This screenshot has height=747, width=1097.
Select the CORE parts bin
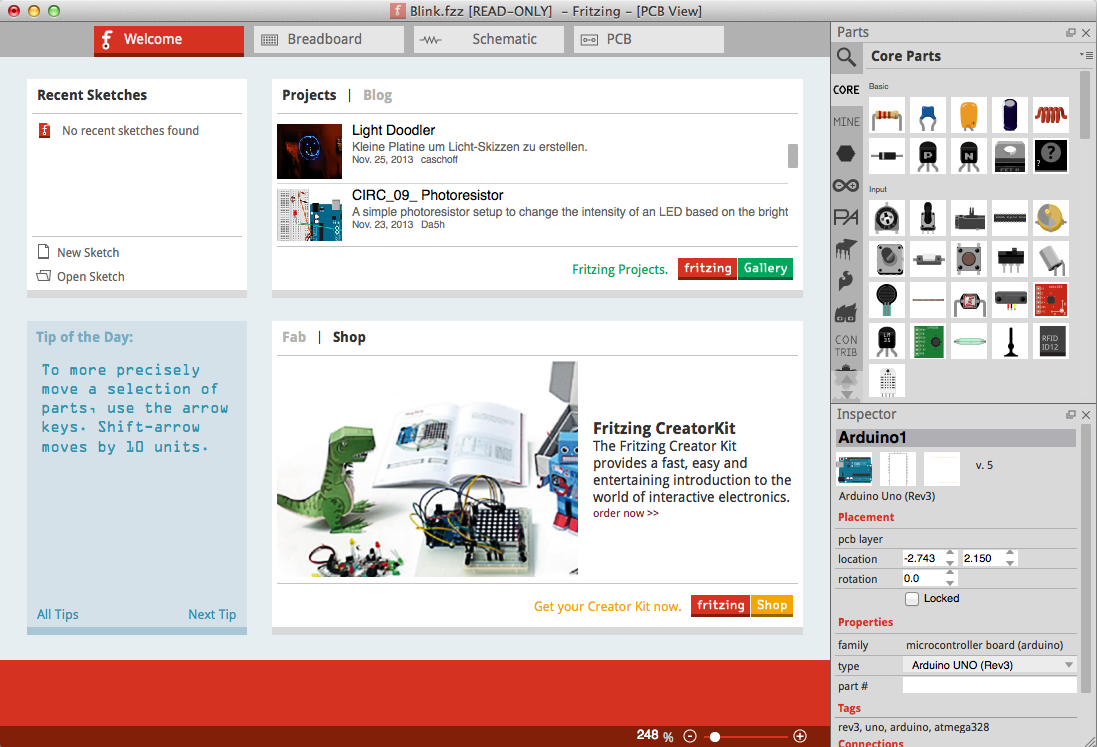pyautogui.click(x=846, y=90)
